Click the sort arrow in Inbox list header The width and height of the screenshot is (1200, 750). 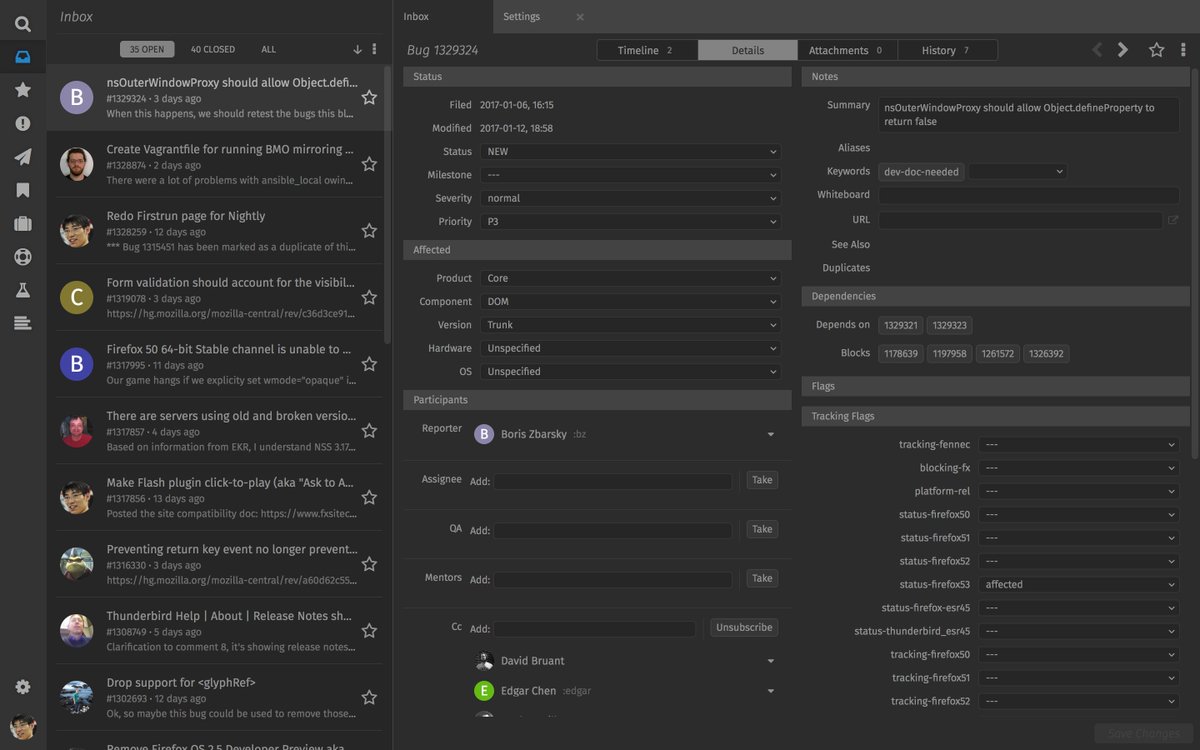coord(358,49)
